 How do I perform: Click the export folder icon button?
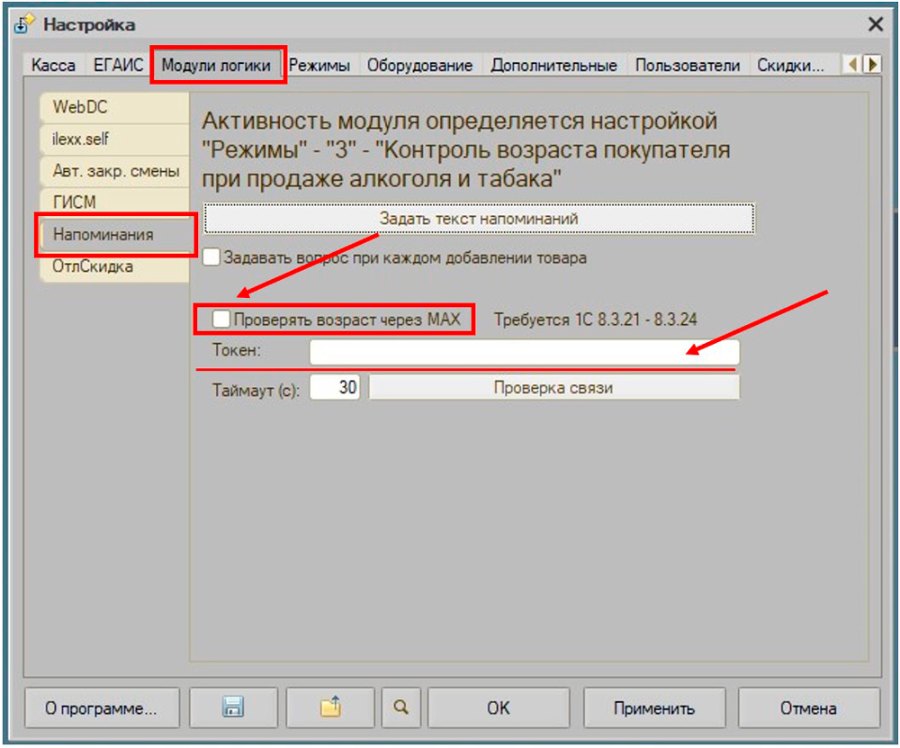pos(330,707)
